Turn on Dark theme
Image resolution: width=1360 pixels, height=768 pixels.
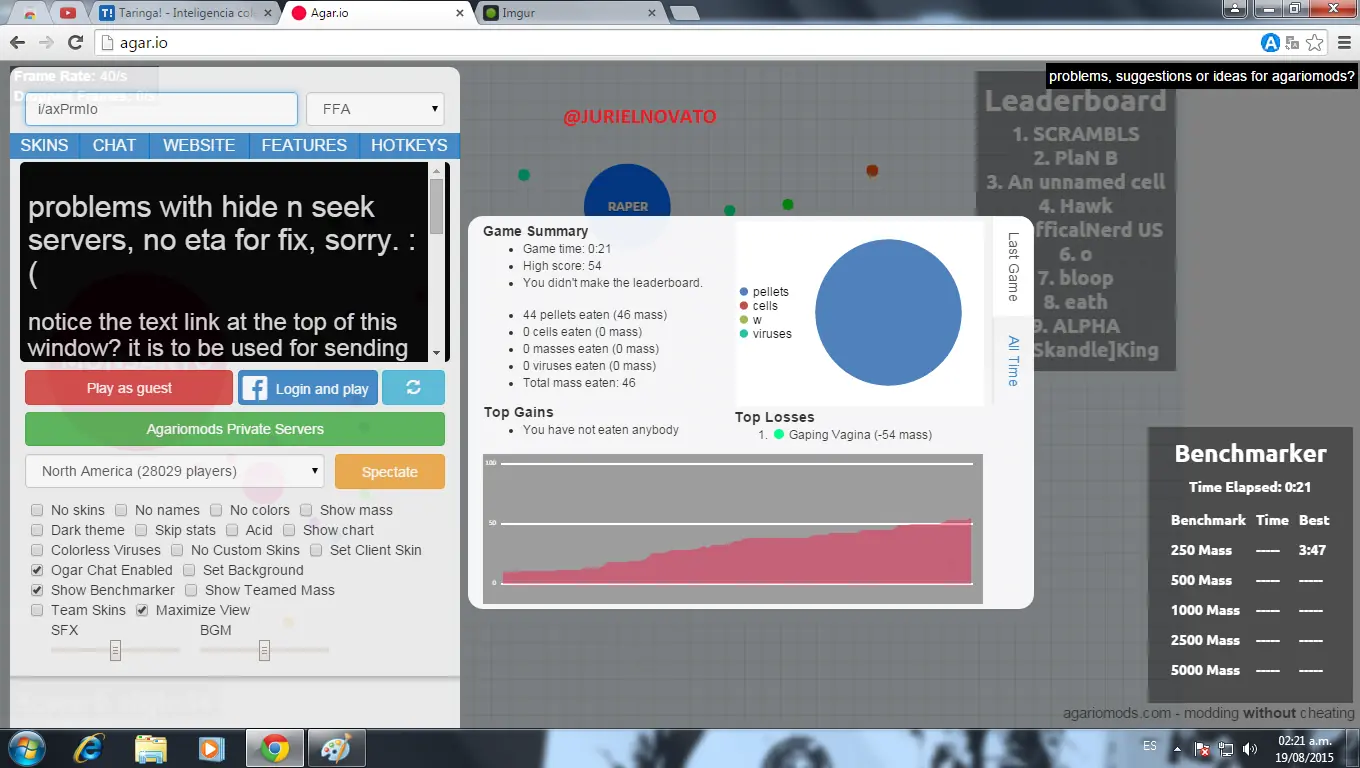[x=37, y=530]
